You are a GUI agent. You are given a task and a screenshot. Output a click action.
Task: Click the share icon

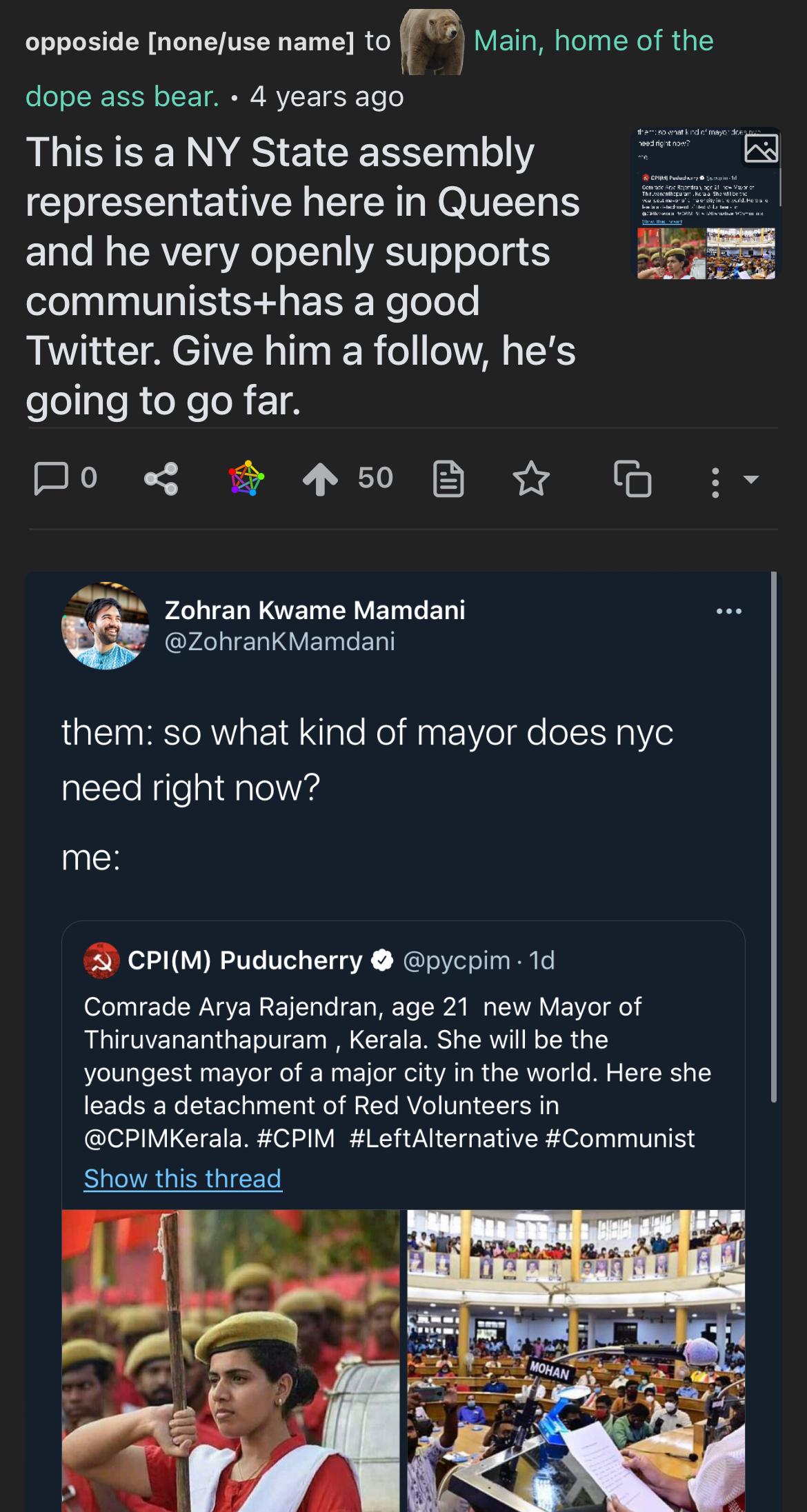[161, 478]
